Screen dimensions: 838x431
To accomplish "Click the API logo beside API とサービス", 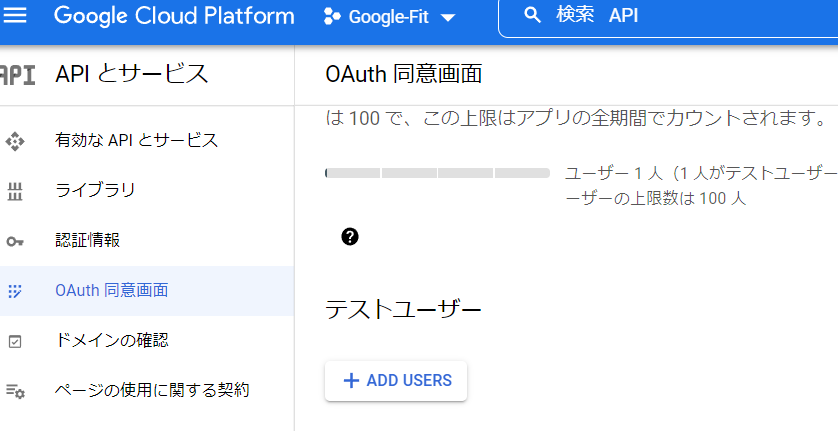I will tap(17, 74).
